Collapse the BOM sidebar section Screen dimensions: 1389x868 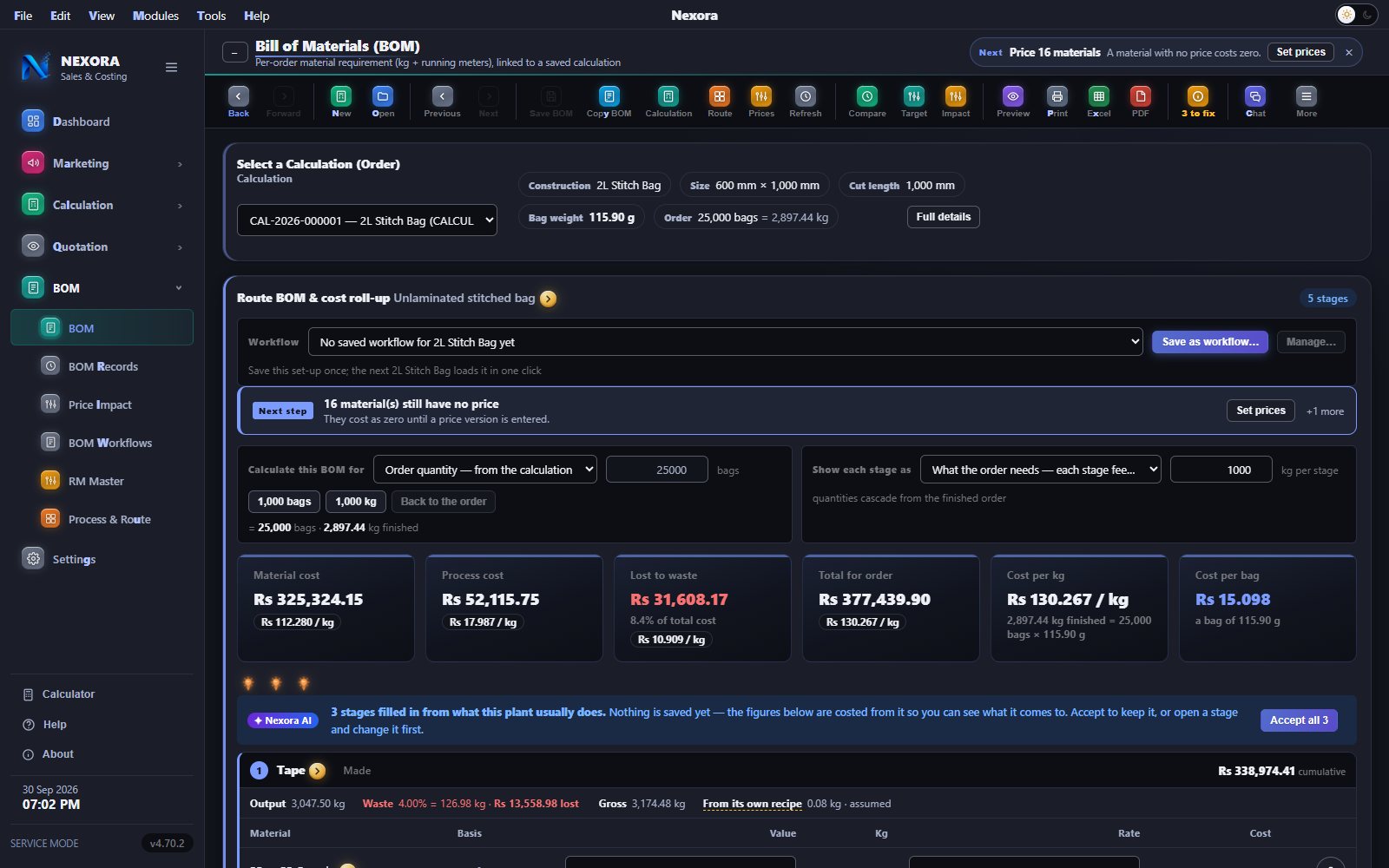coord(179,288)
